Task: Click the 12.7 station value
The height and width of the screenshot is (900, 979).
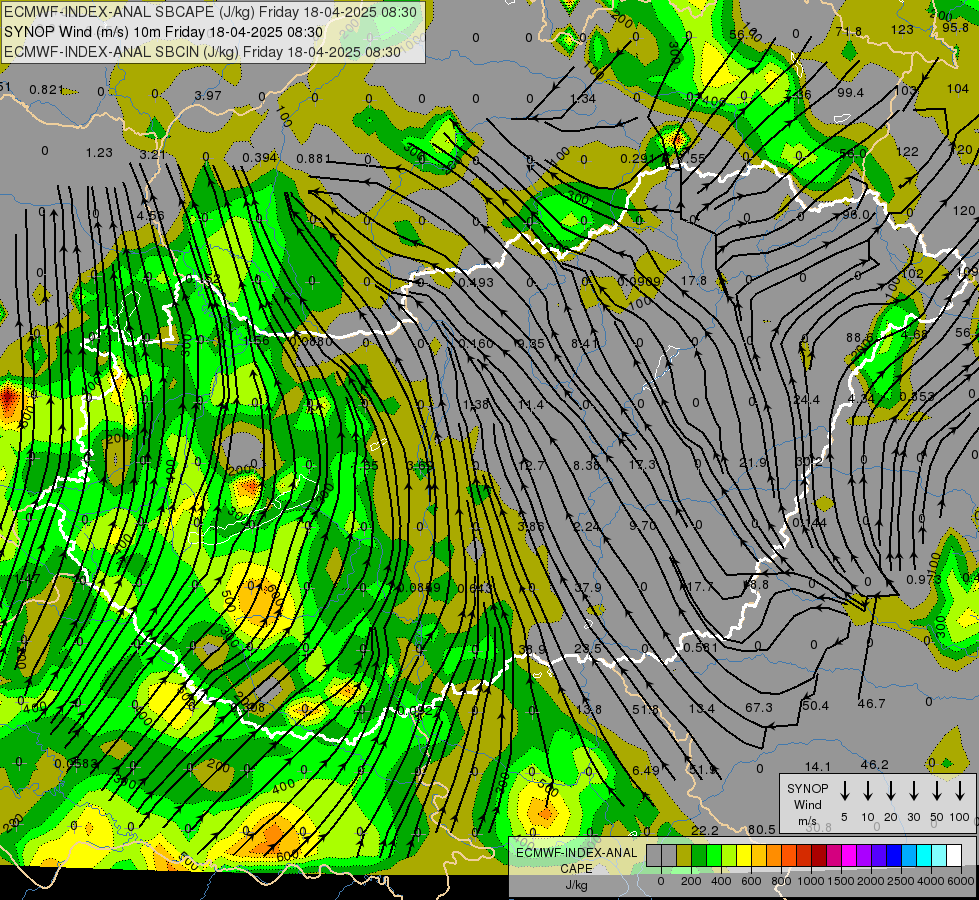Action: (x=531, y=466)
